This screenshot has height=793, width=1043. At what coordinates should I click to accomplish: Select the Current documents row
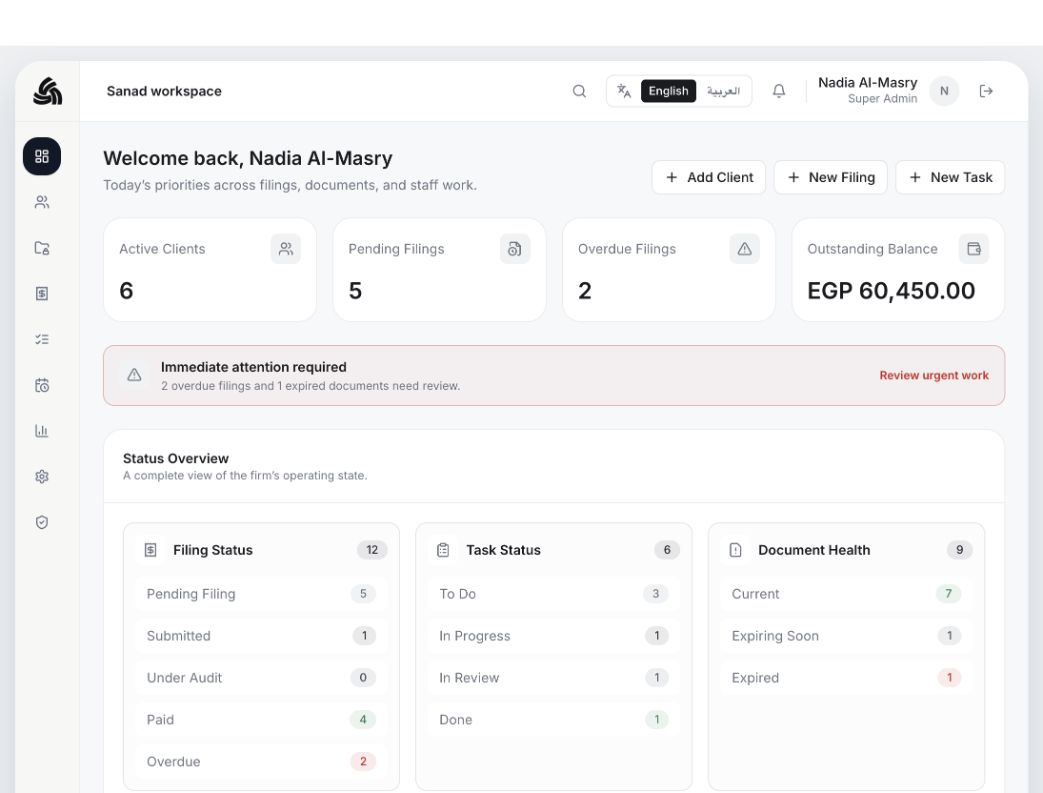(x=847, y=594)
